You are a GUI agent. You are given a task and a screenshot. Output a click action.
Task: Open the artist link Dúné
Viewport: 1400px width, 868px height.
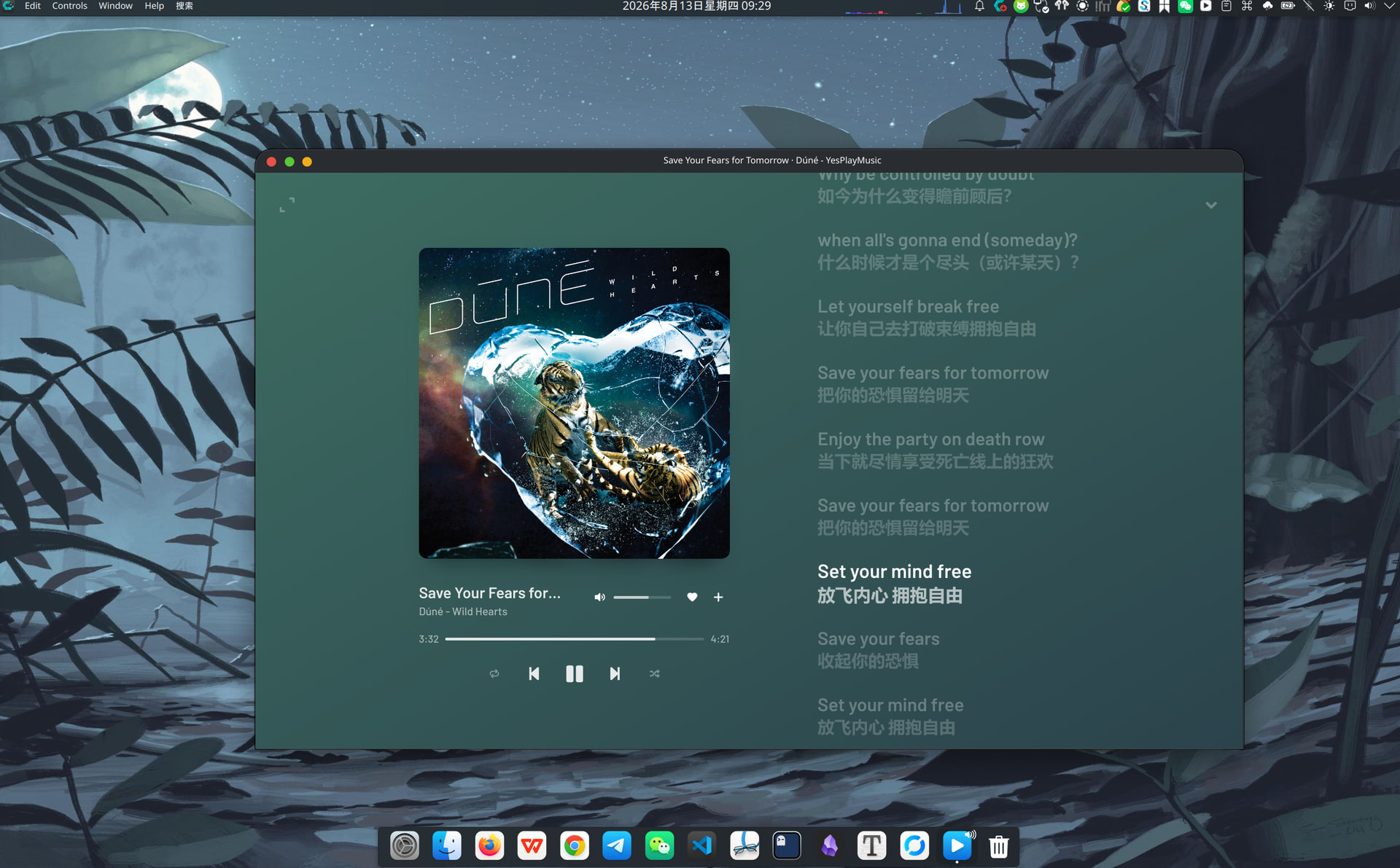point(430,611)
